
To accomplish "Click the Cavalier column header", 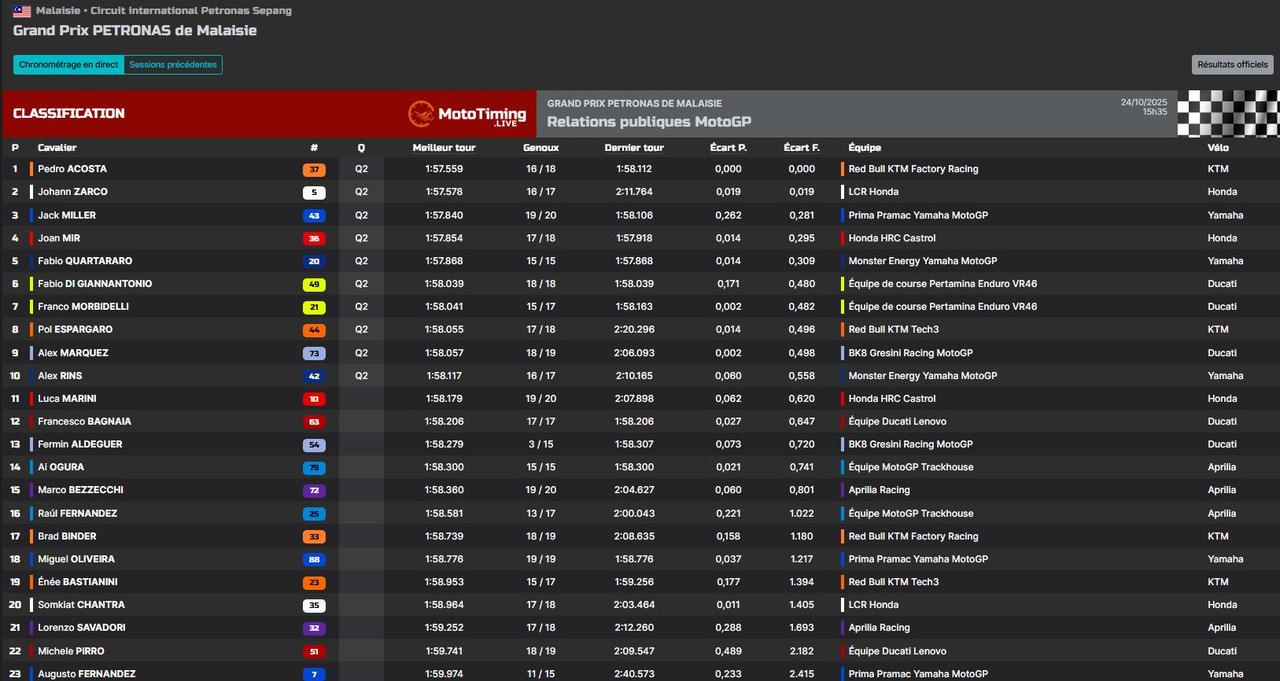I will click(x=57, y=148).
